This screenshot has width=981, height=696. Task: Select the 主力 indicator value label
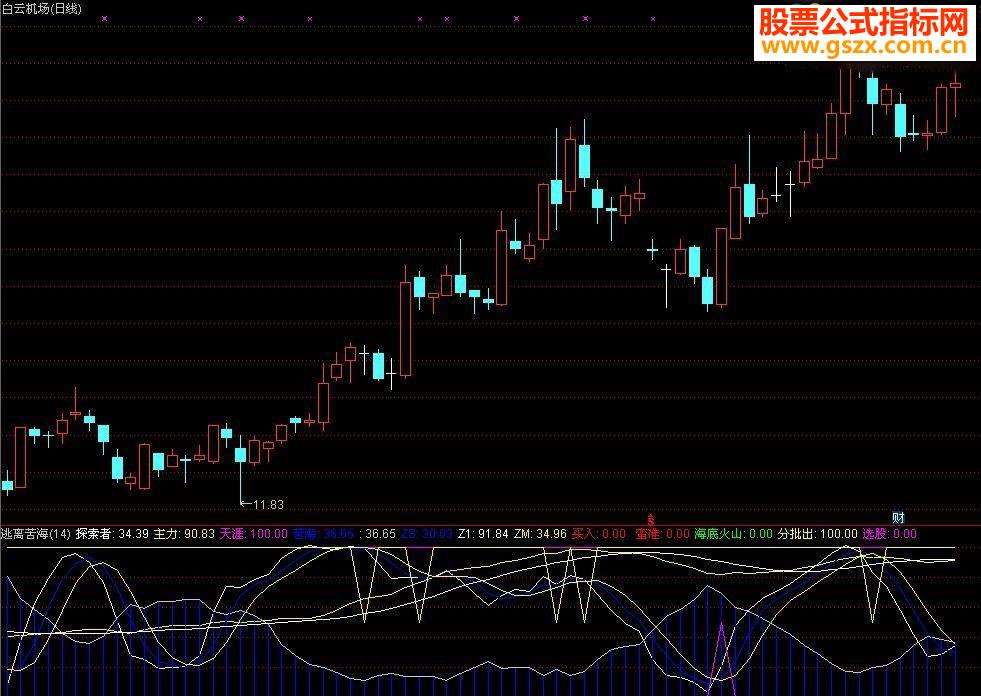click(184, 534)
